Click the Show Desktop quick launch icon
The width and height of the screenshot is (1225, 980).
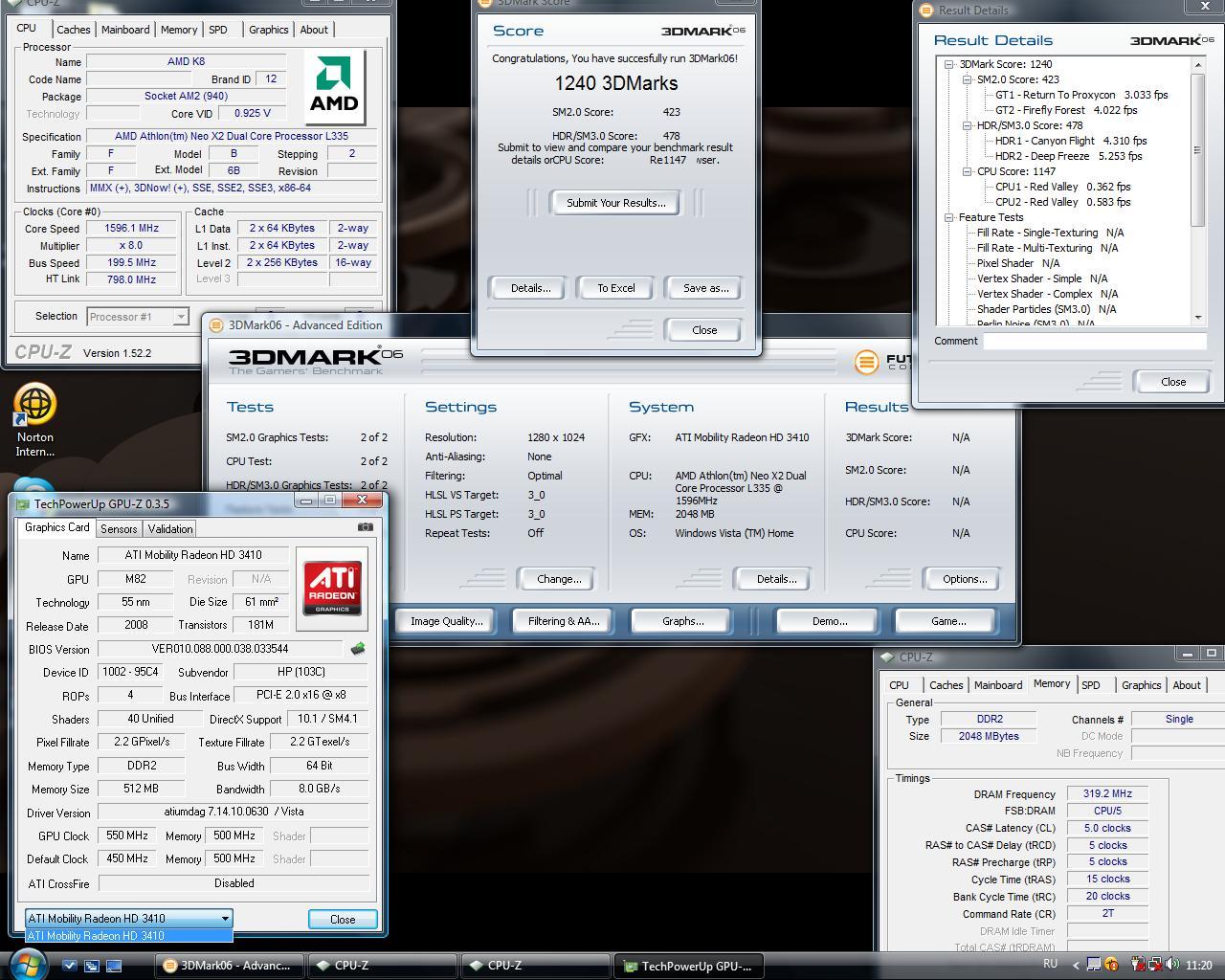(115, 966)
